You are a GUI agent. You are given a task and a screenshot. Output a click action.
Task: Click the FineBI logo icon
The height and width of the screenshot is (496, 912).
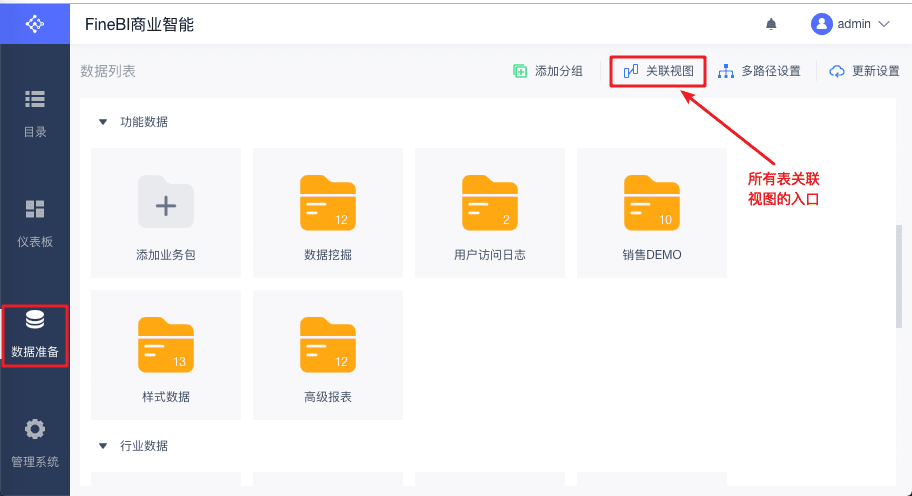click(x=35, y=24)
